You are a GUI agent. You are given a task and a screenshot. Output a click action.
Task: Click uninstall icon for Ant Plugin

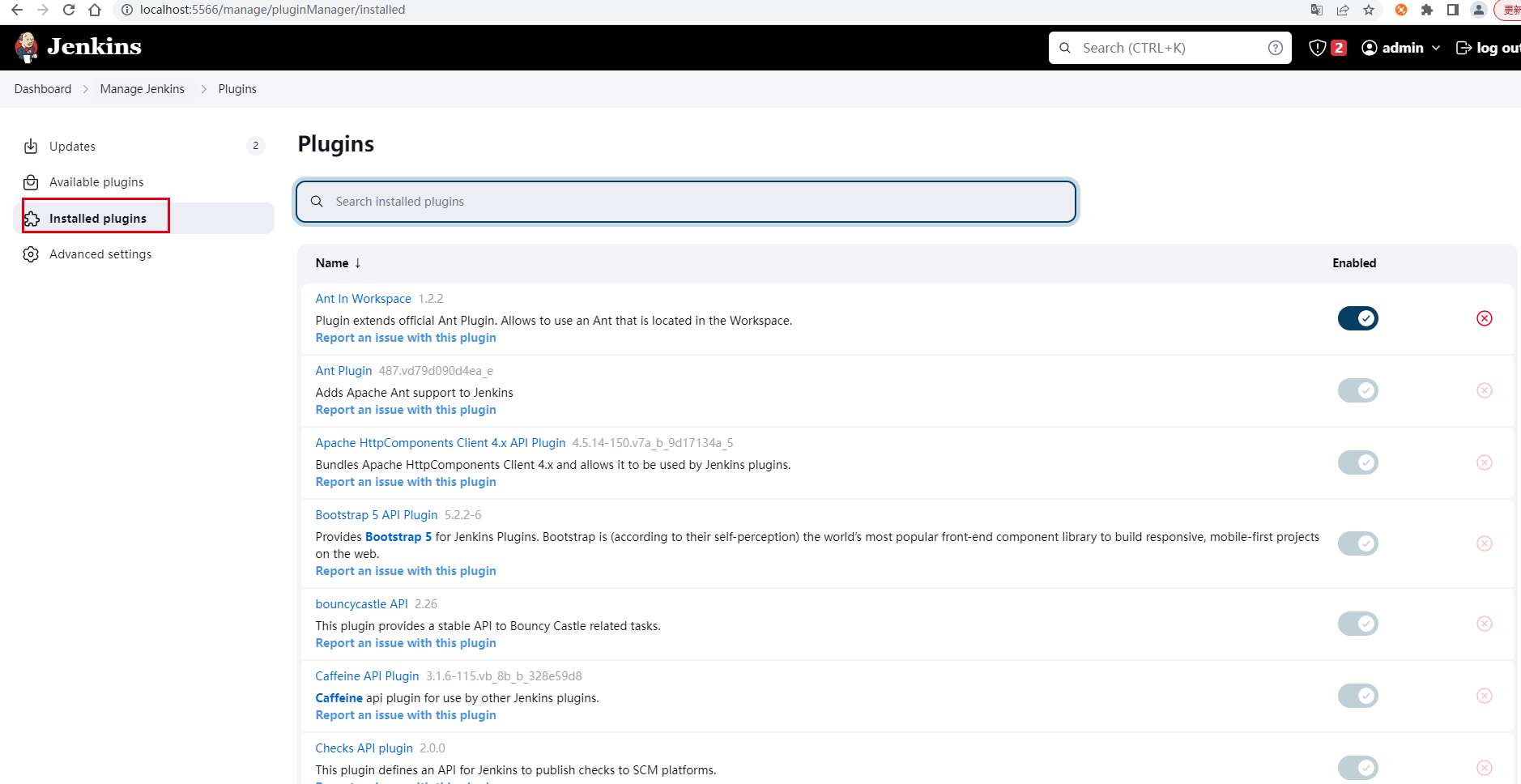pos(1485,390)
